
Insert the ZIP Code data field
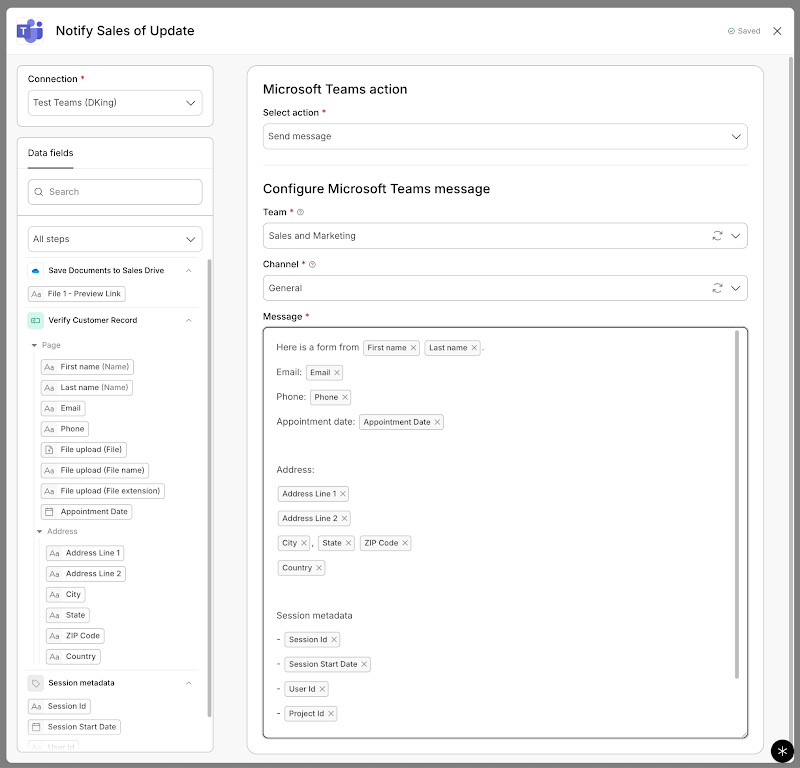[x=76, y=636]
